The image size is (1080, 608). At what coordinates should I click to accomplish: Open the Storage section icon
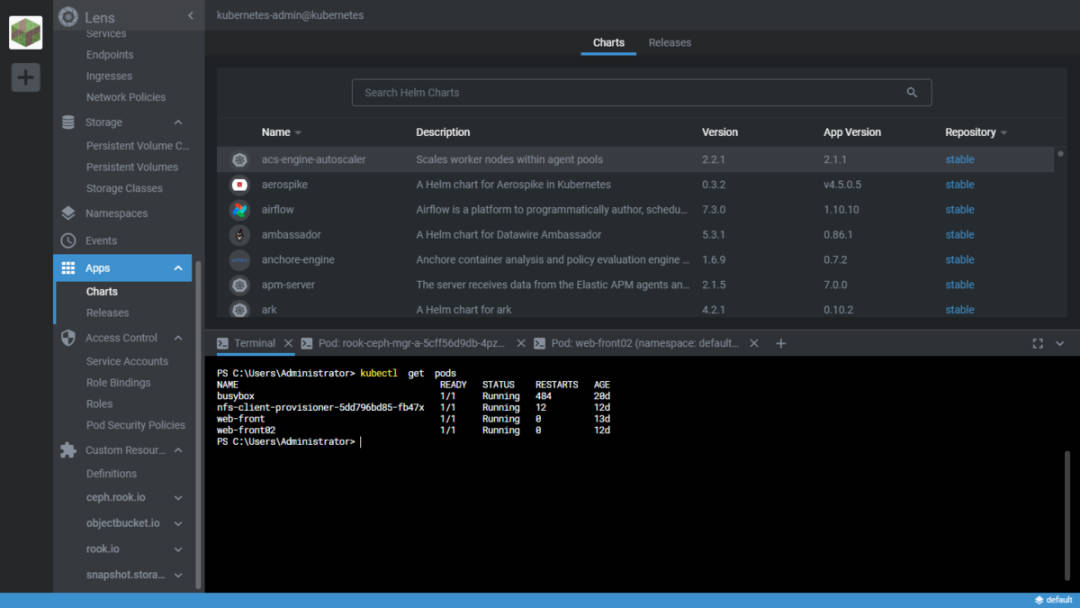[68, 122]
